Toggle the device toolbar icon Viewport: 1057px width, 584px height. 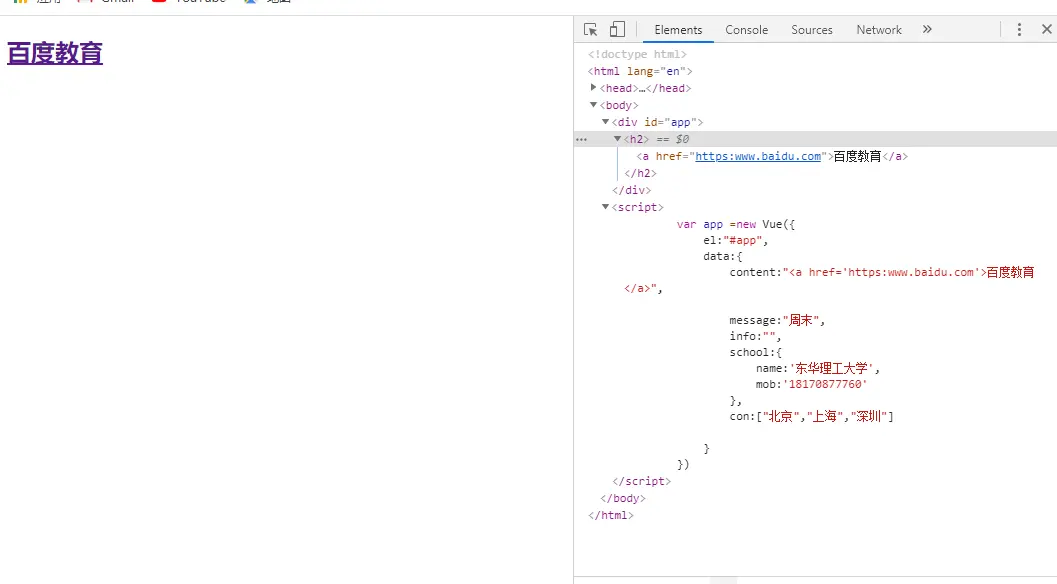(617, 29)
